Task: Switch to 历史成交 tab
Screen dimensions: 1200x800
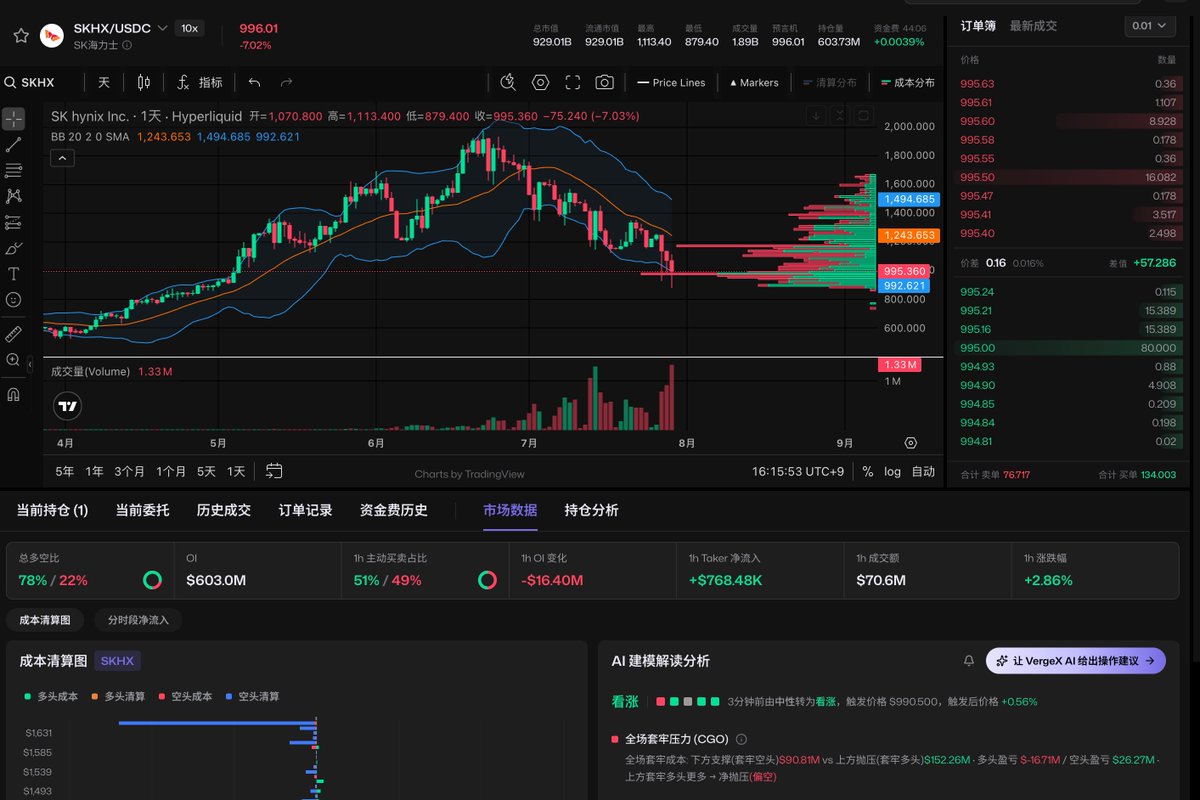Action: pyautogui.click(x=224, y=510)
